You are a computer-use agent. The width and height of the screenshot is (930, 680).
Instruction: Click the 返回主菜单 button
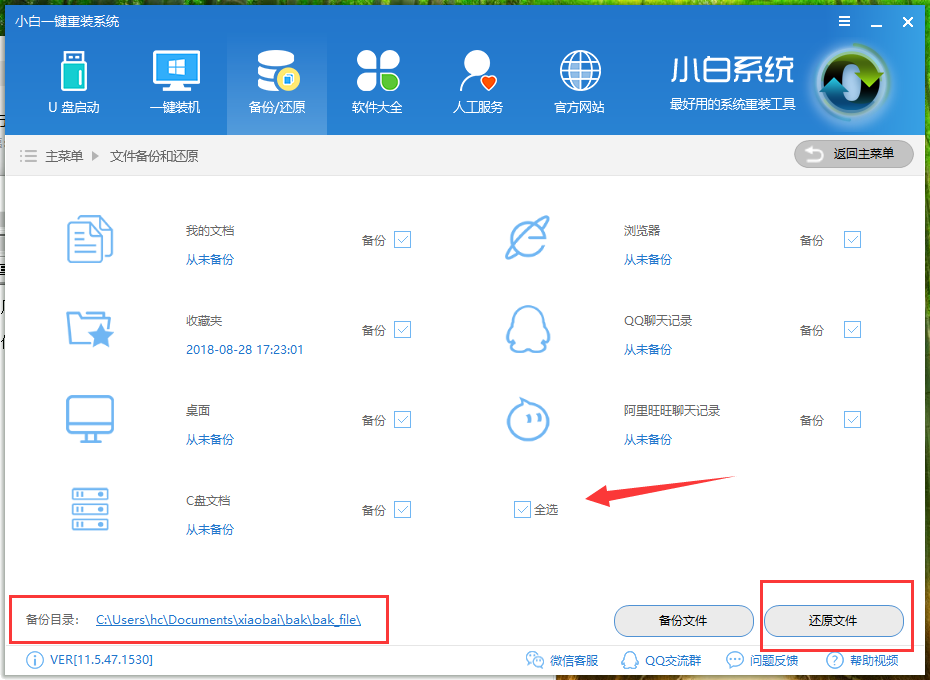pos(855,154)
